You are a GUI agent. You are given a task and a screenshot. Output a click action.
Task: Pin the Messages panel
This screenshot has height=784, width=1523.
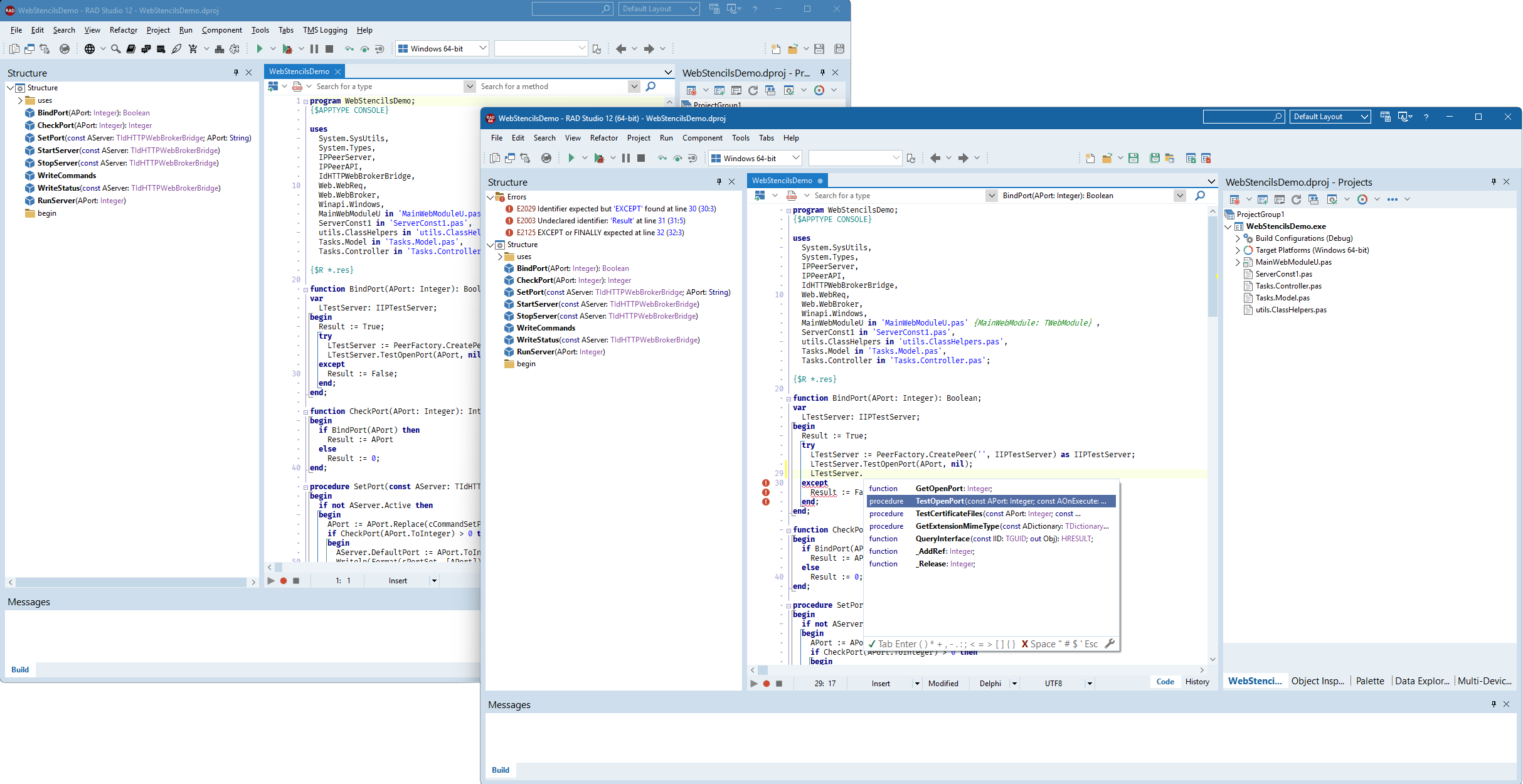[x=1493, y=704]
